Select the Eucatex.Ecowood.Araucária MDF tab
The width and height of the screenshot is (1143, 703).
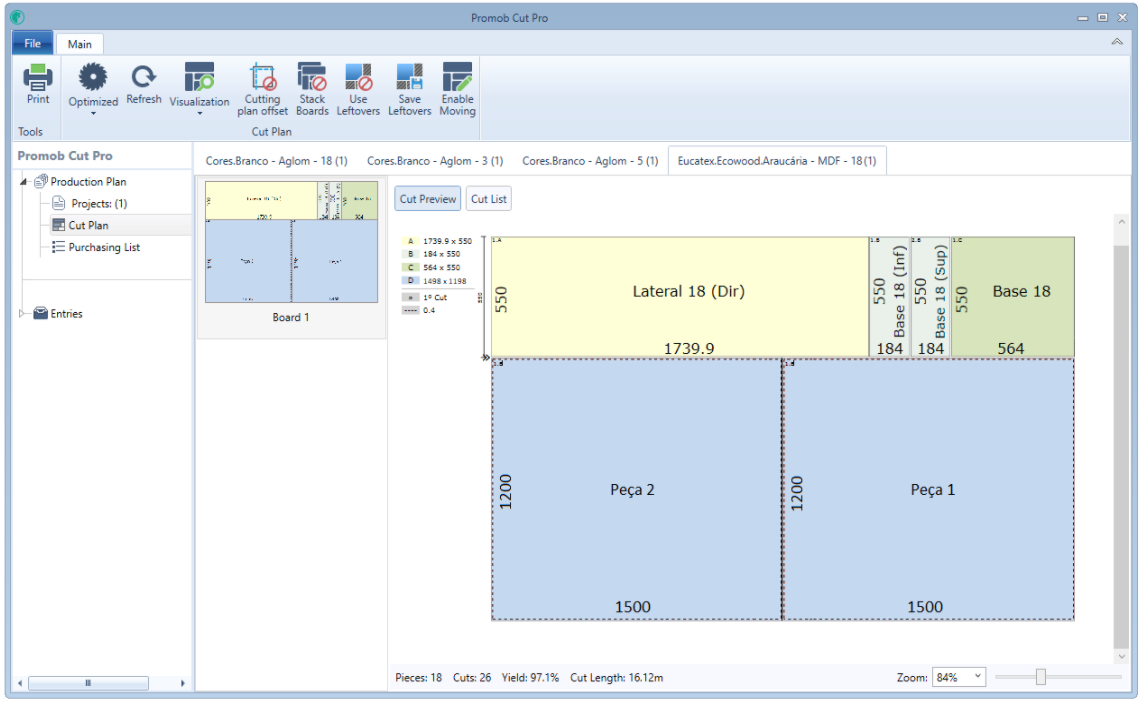[777, 160]
